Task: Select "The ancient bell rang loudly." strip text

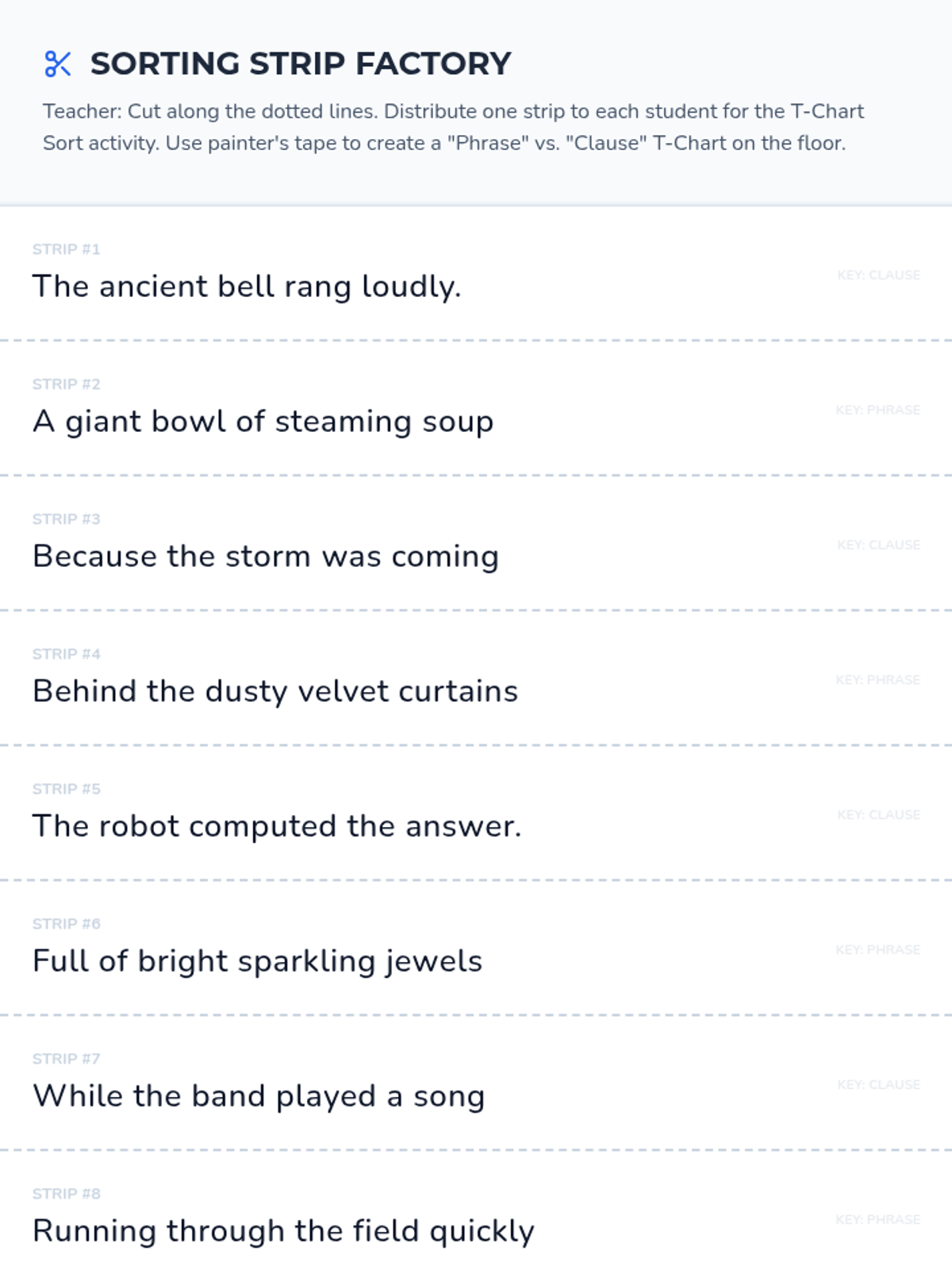Action: (246, 287)
